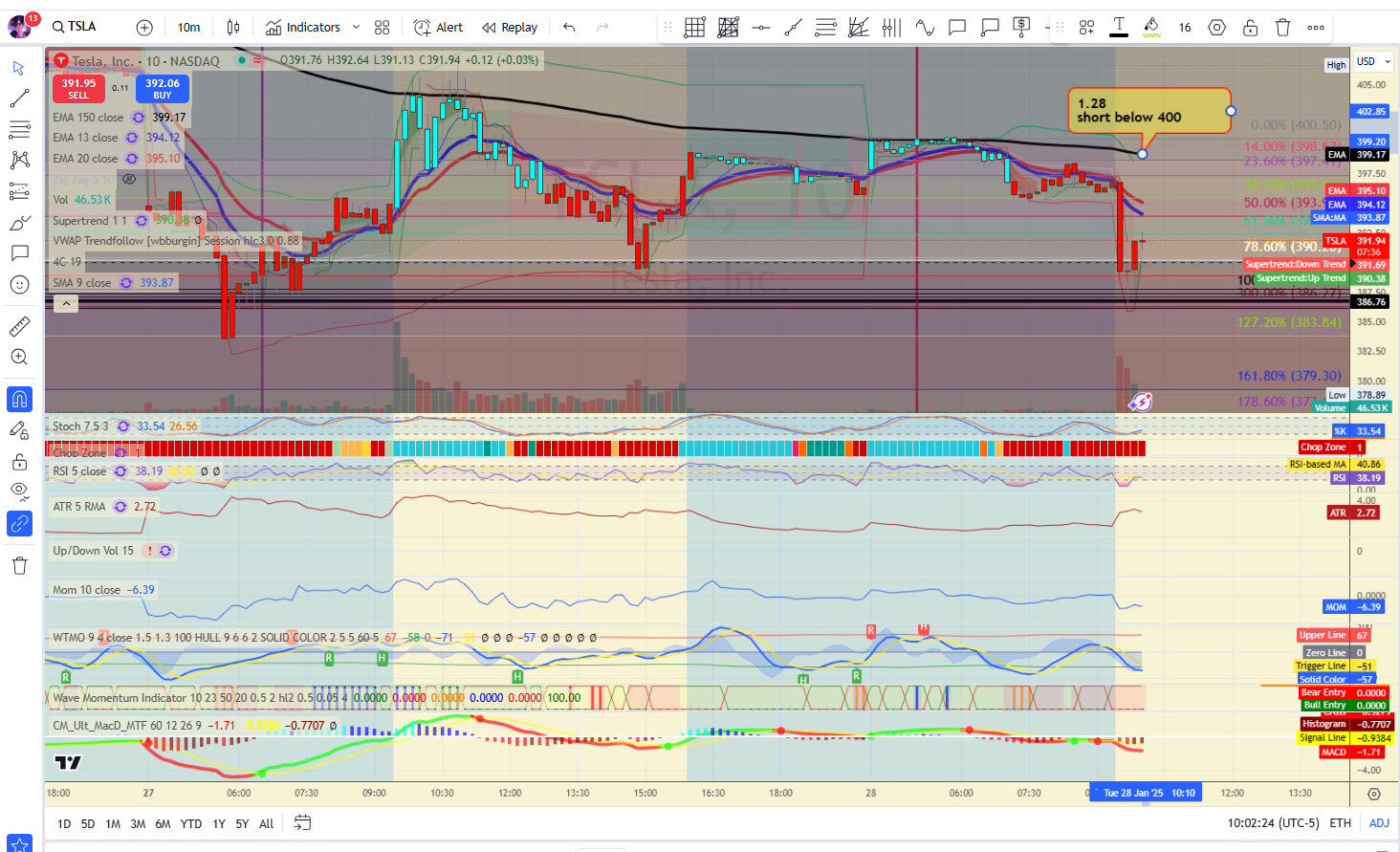Remove drawings with sidebar trash icon

click(x=19, y=565)
